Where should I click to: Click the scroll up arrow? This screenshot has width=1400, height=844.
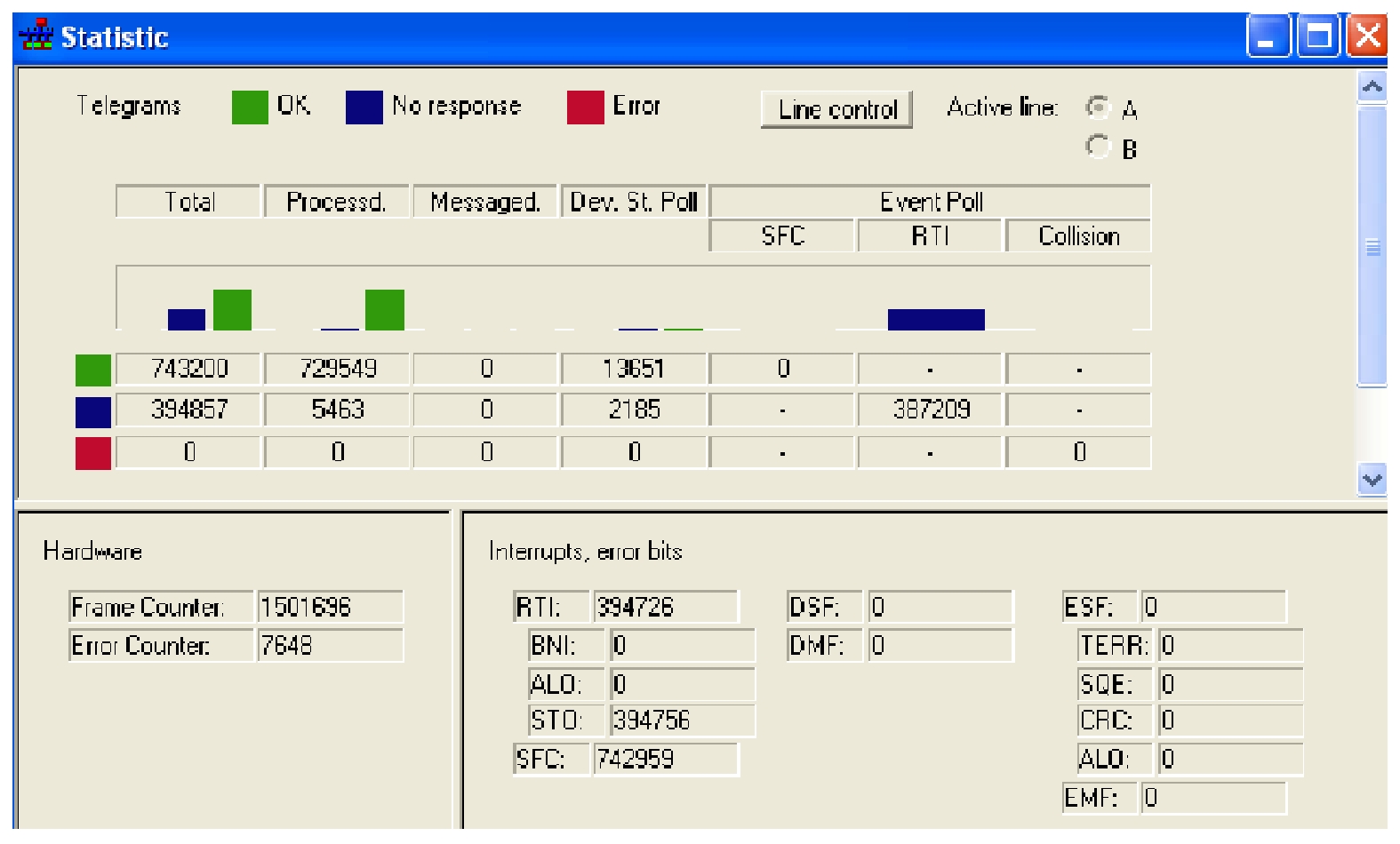click(1372, 86)
